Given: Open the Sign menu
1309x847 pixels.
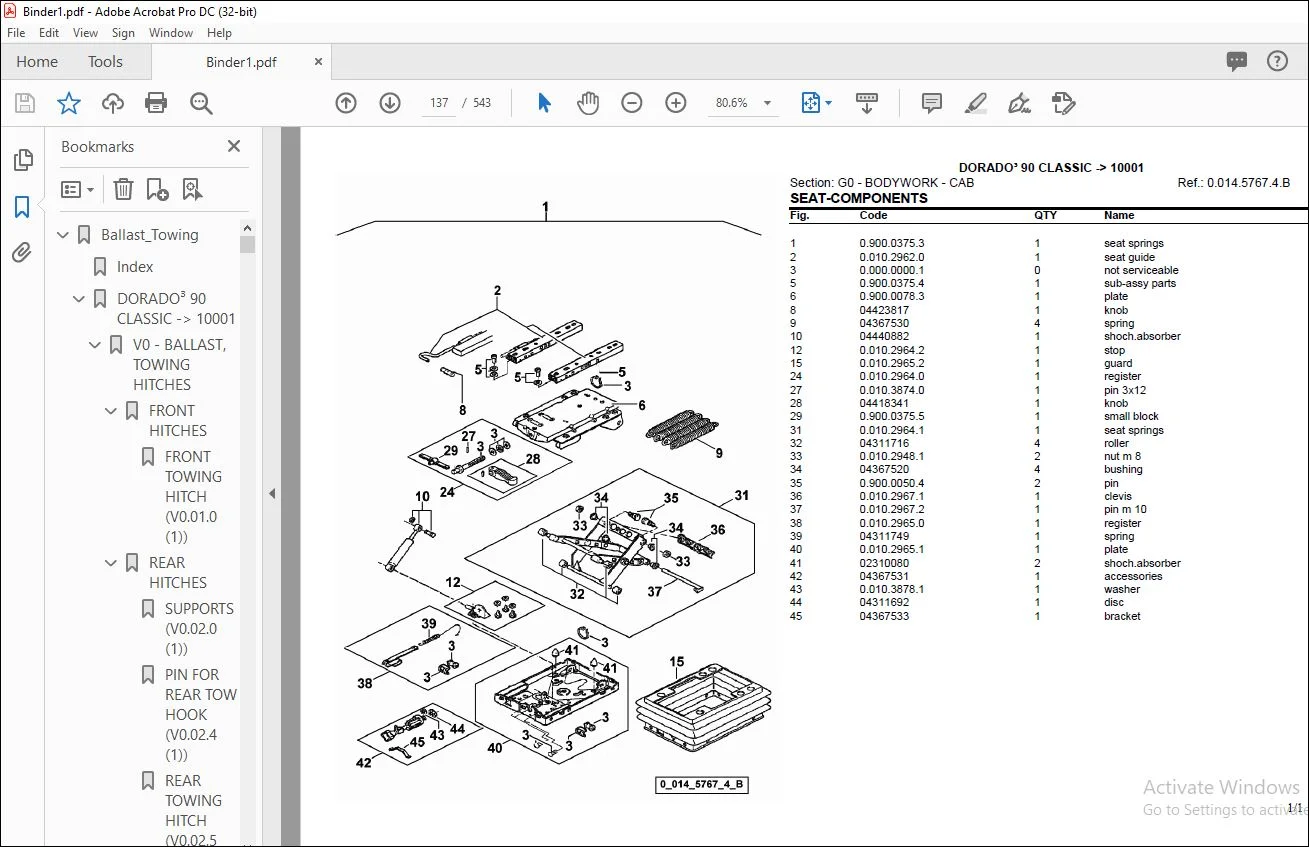Looking at the screenshot, I should [123, 33].
